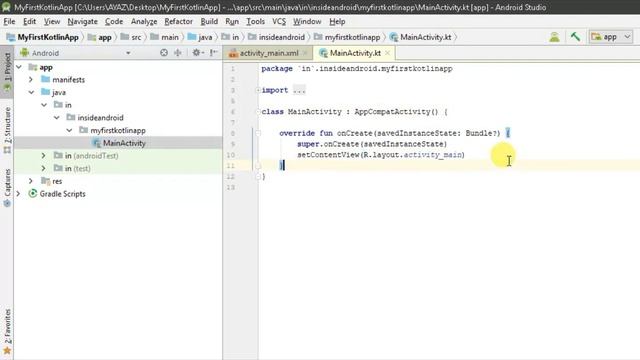Click the scroll from source target icon
This screenshot has height=360, width=640.
[164, 53]
